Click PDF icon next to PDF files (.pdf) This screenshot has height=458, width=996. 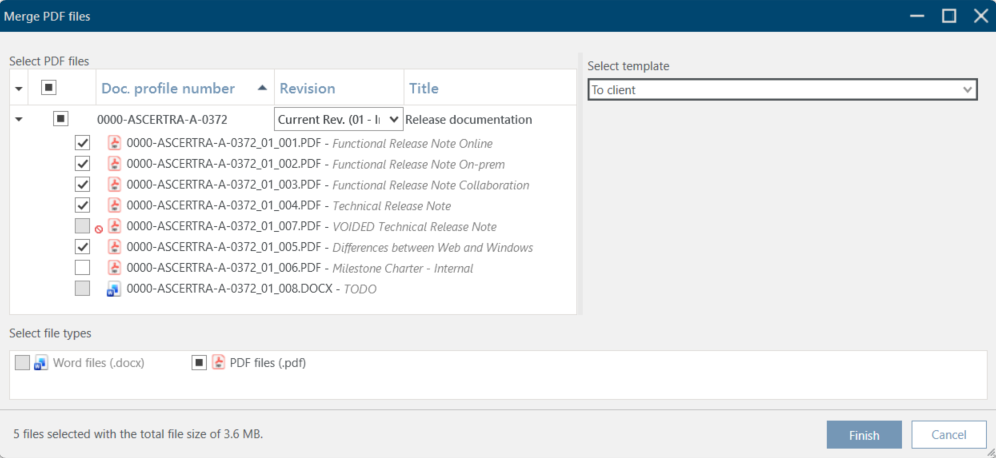pos(218,363)
